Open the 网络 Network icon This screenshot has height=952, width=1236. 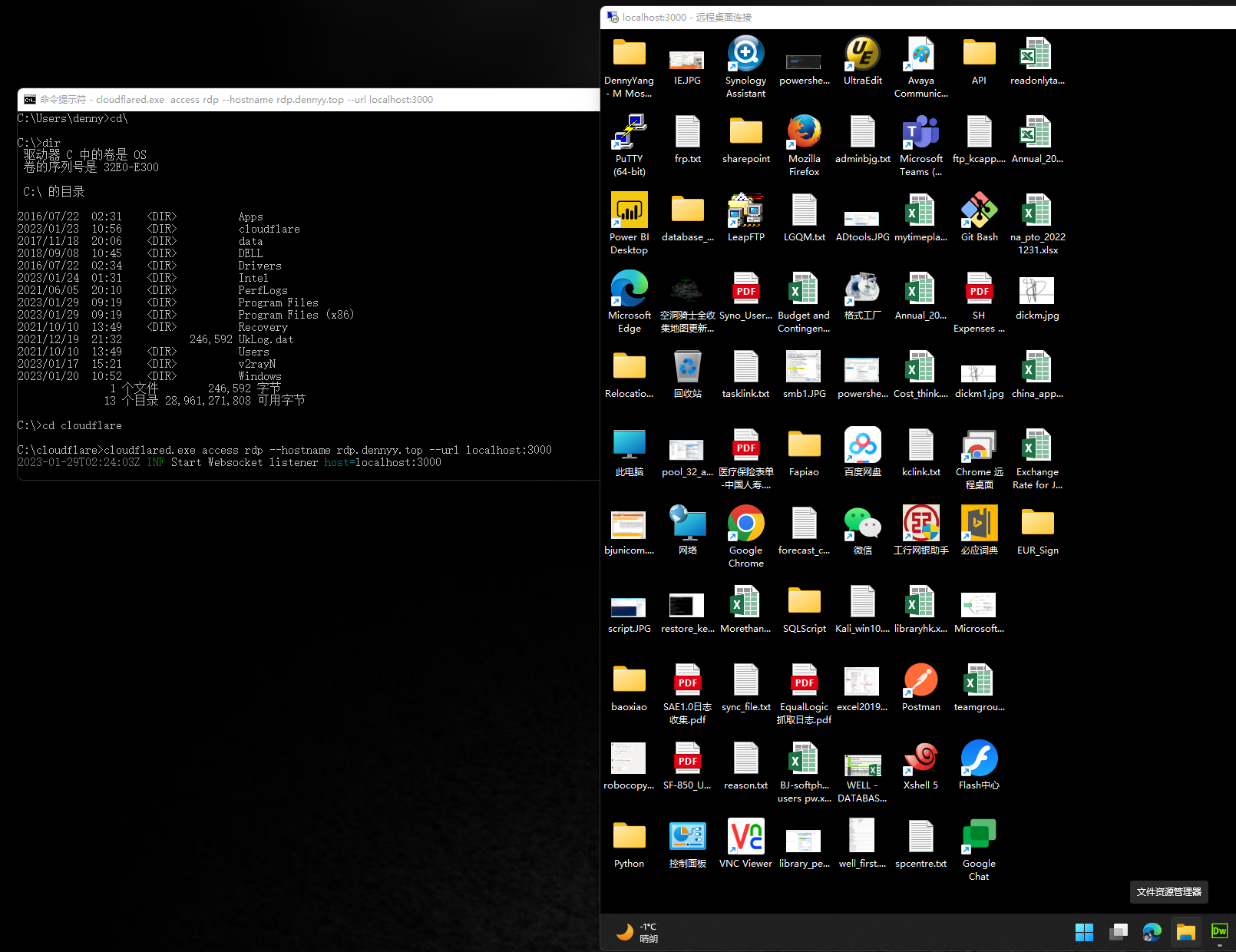pos(687,531)
